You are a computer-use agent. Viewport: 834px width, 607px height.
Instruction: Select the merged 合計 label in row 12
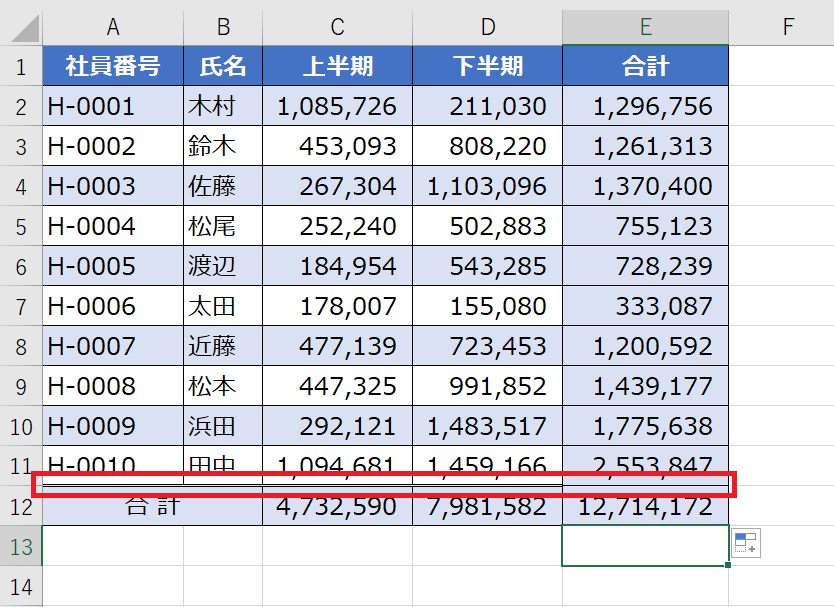pyautogui.click(x=152, y=507)
